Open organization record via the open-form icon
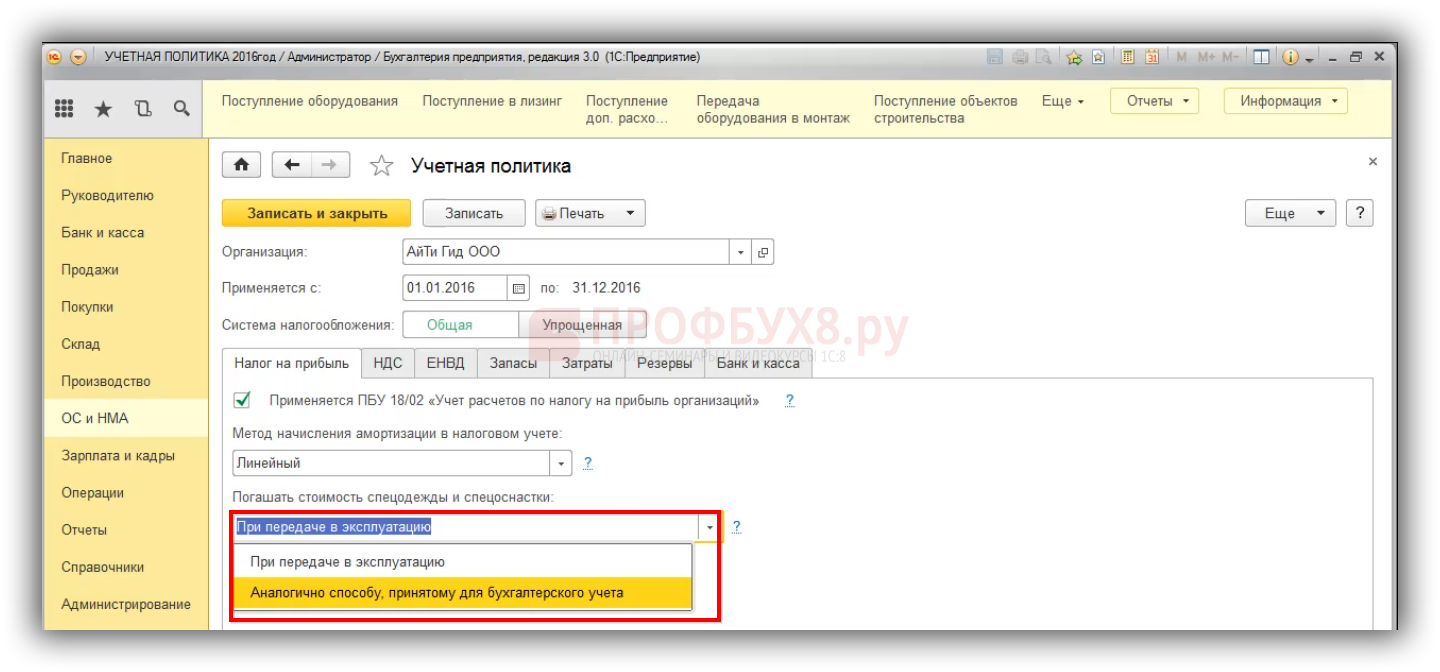1440x672 pixels. [763, 252]
